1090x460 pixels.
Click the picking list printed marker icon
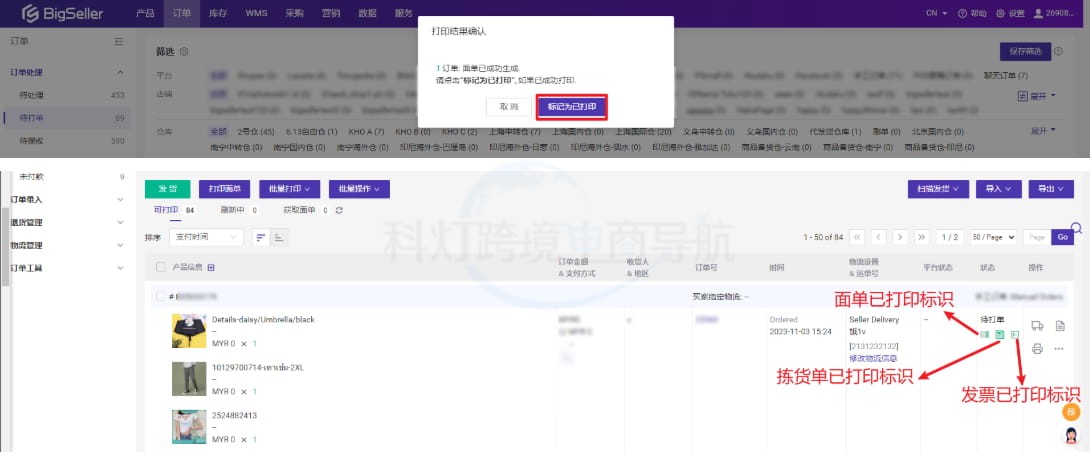(x=1000, y=335)
